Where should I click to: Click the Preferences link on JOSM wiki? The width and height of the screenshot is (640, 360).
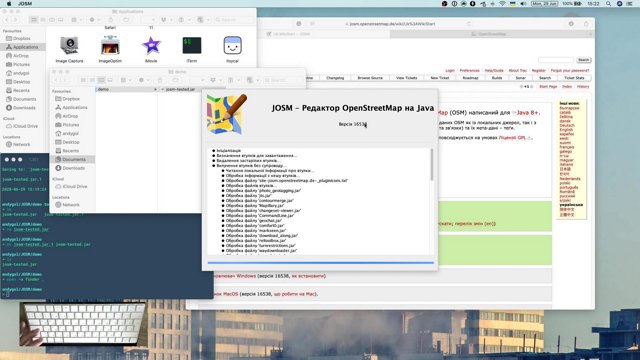[469, 71]
